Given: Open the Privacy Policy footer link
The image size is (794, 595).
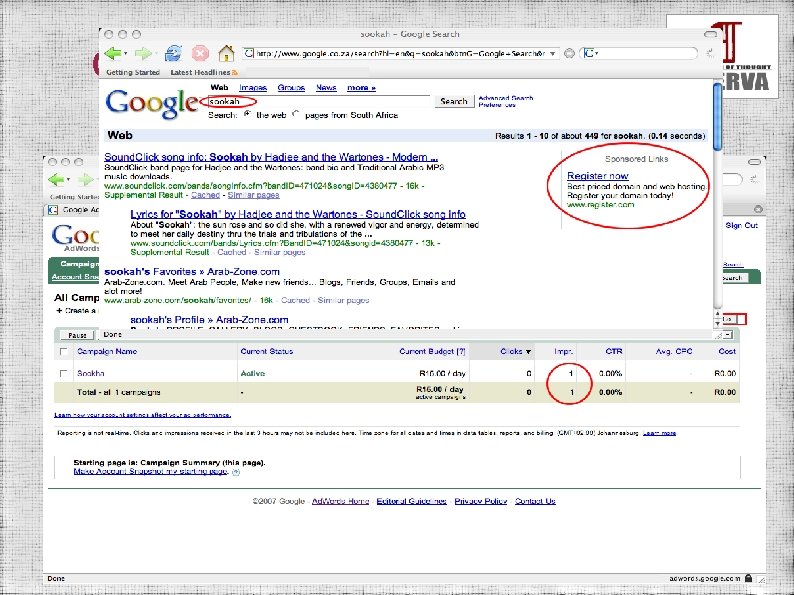Looking at the screenshot, I should coord(481,501).
